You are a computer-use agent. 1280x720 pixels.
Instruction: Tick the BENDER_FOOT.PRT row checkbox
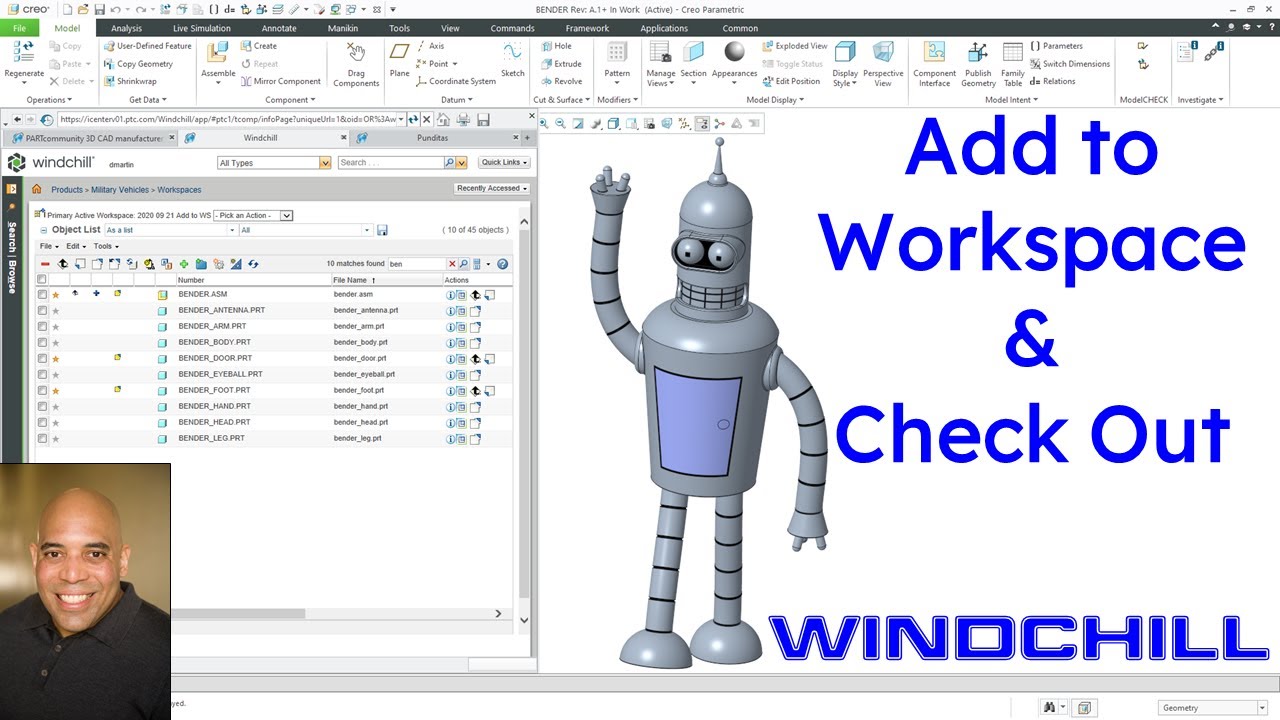(42, 391)
